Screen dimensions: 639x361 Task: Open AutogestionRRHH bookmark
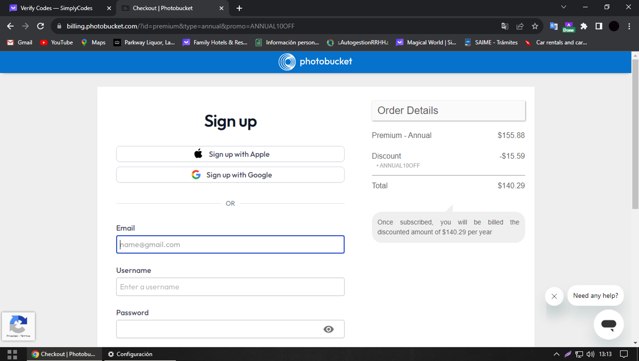pos(357,42)
